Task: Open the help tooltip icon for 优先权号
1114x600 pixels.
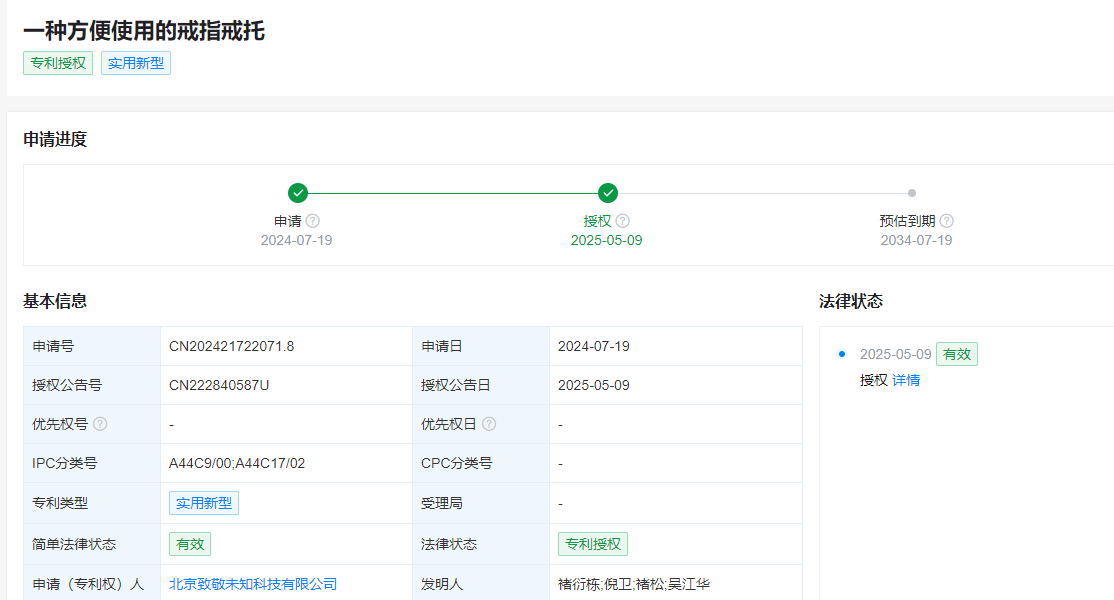Action: tap(100, 424)
